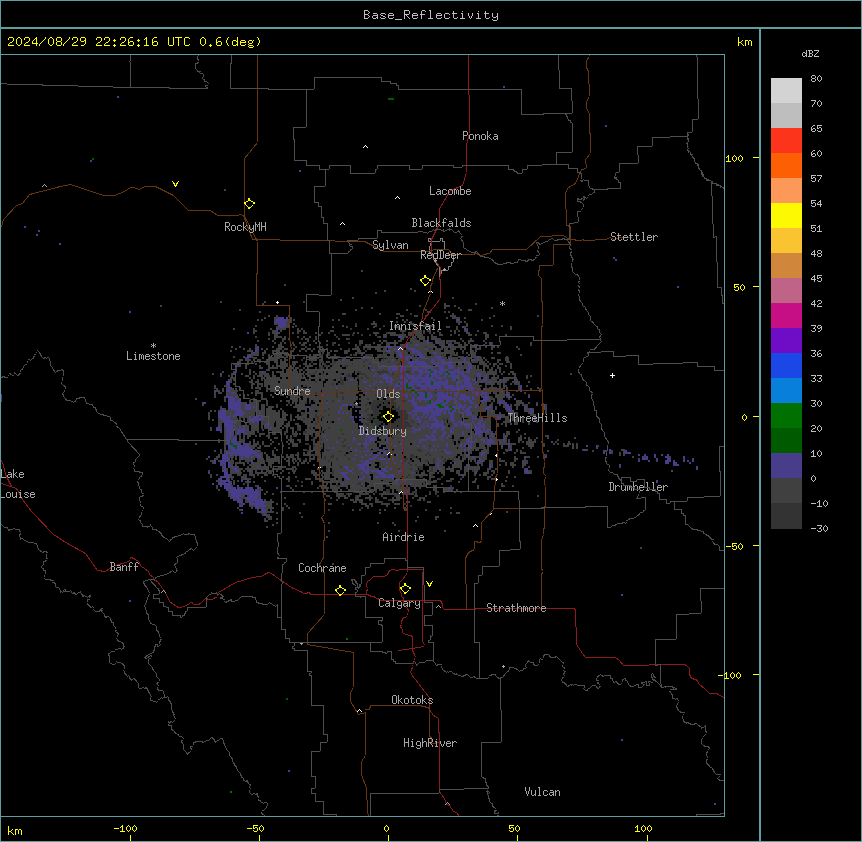
Task: Select the orange 57-60 dBZ legend swatch
Action: pyautogui.click(x=786, y=165)
